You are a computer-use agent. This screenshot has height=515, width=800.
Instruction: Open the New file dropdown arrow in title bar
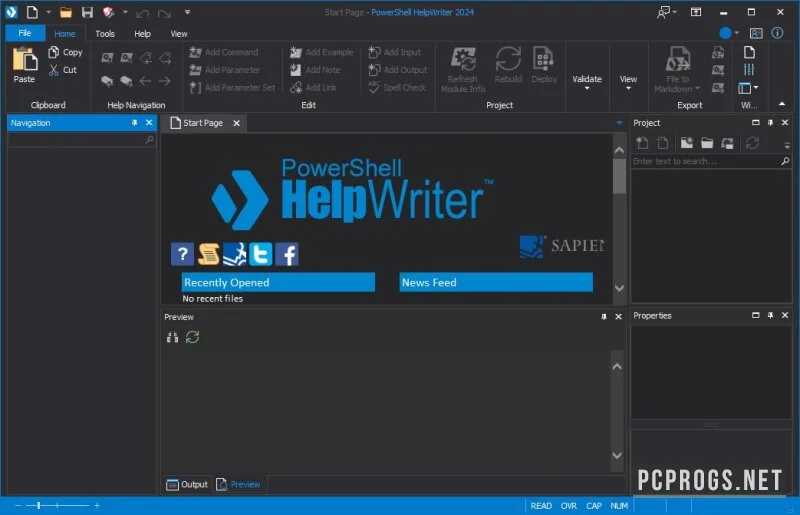[48, 12]
